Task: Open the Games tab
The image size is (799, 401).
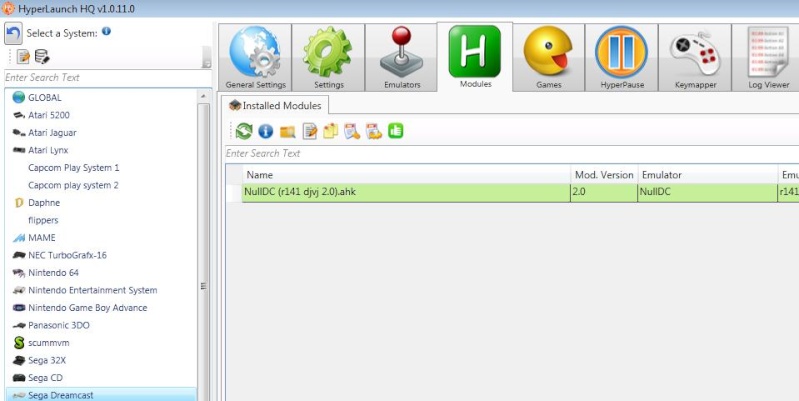Action: tap(548, 58)
